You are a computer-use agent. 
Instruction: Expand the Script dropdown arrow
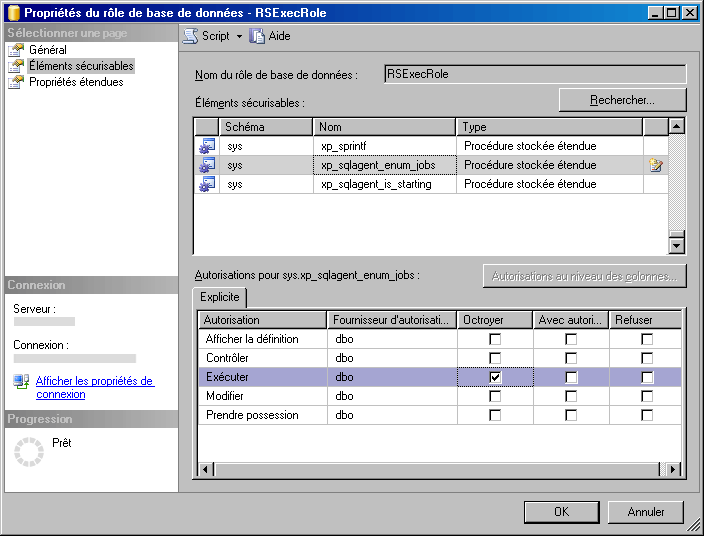tap(239, 36)
